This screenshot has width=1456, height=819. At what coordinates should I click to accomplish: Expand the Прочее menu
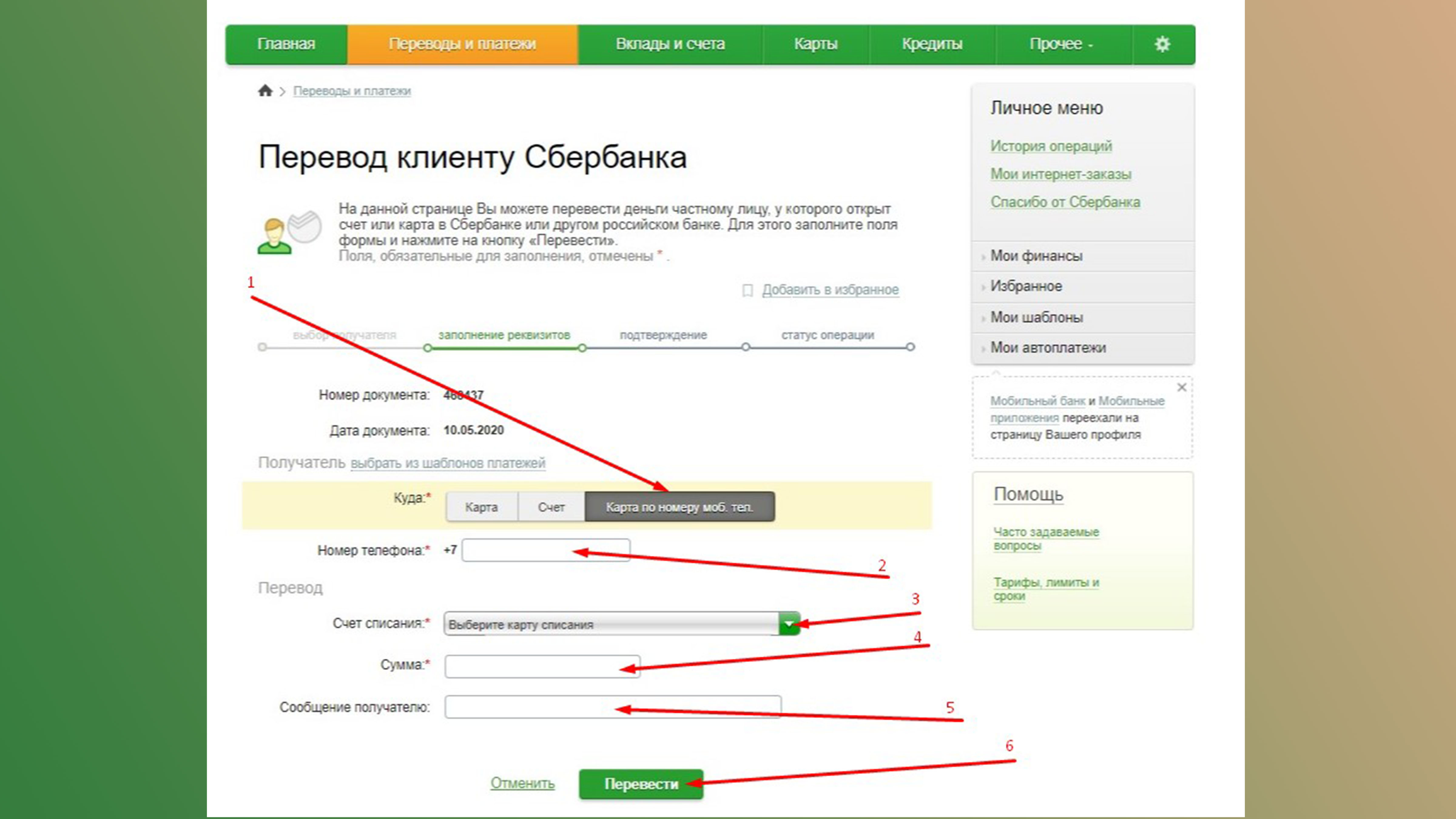pyautogui.click(x=1061, y=44)
